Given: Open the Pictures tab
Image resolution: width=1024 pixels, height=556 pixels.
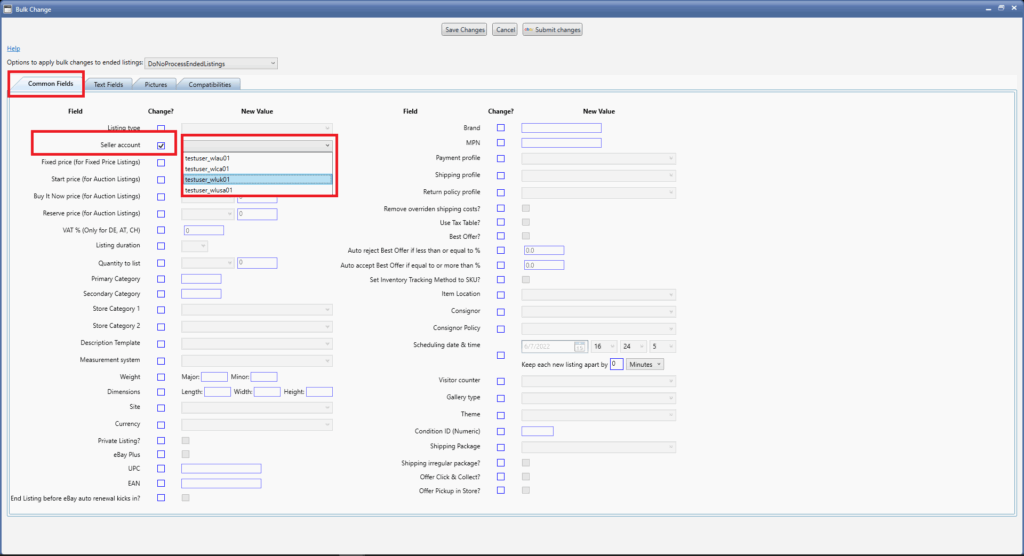Looking at the screenshot, I should click(x=155, y=85).
